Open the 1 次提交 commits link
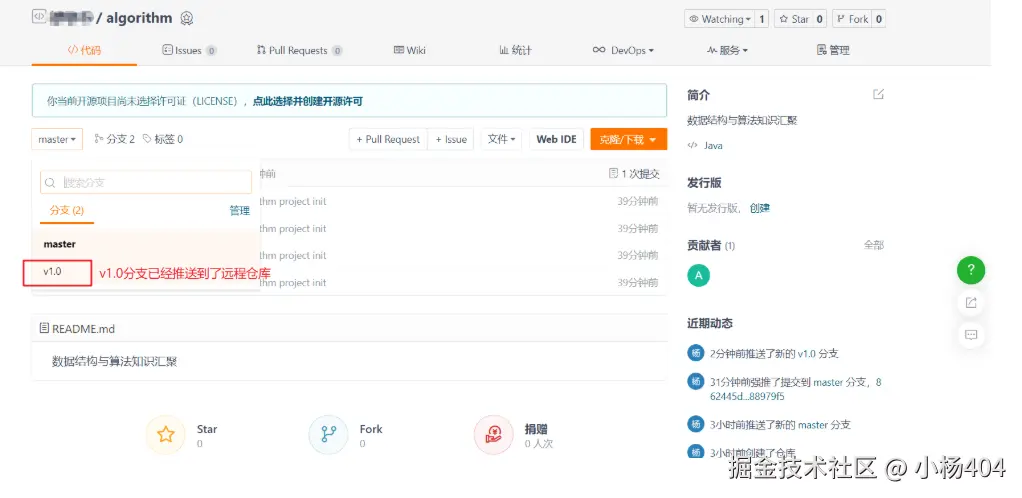 tap(634, 174)
